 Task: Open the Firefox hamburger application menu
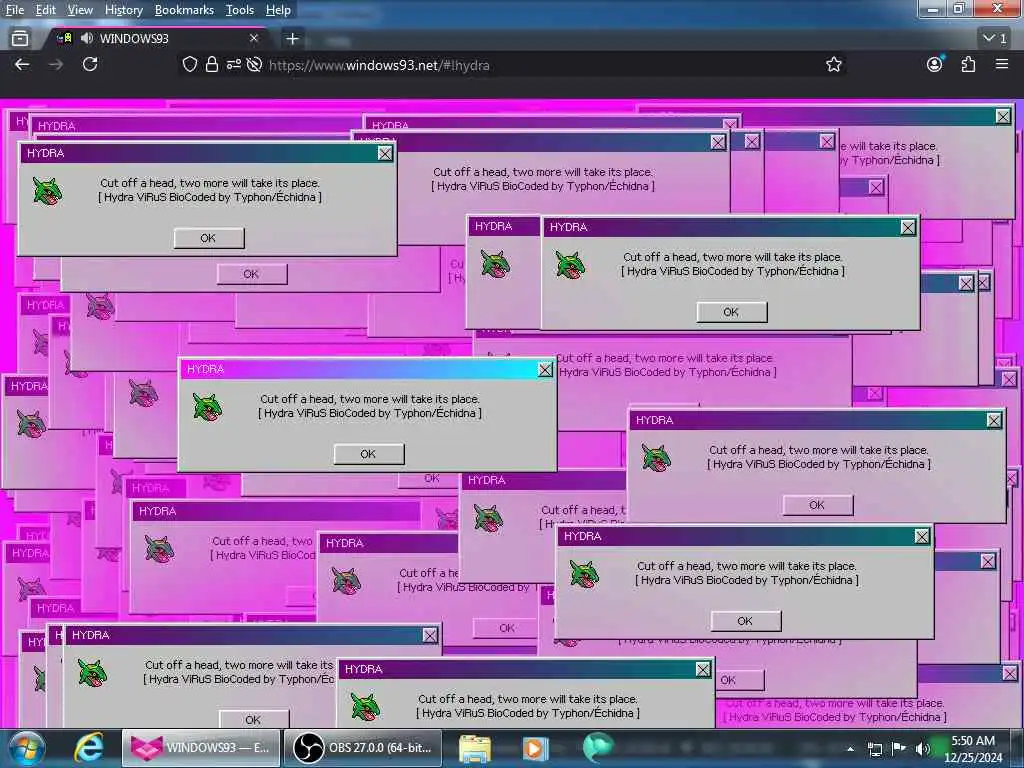1002,64
